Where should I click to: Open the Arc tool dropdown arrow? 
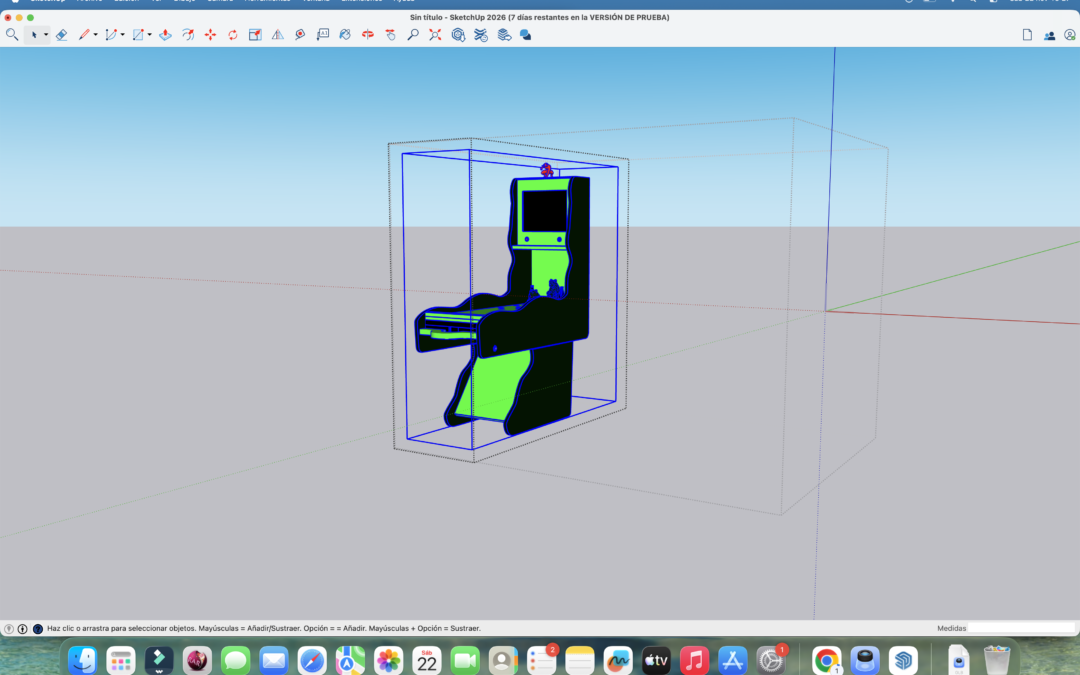coord(123,35)
